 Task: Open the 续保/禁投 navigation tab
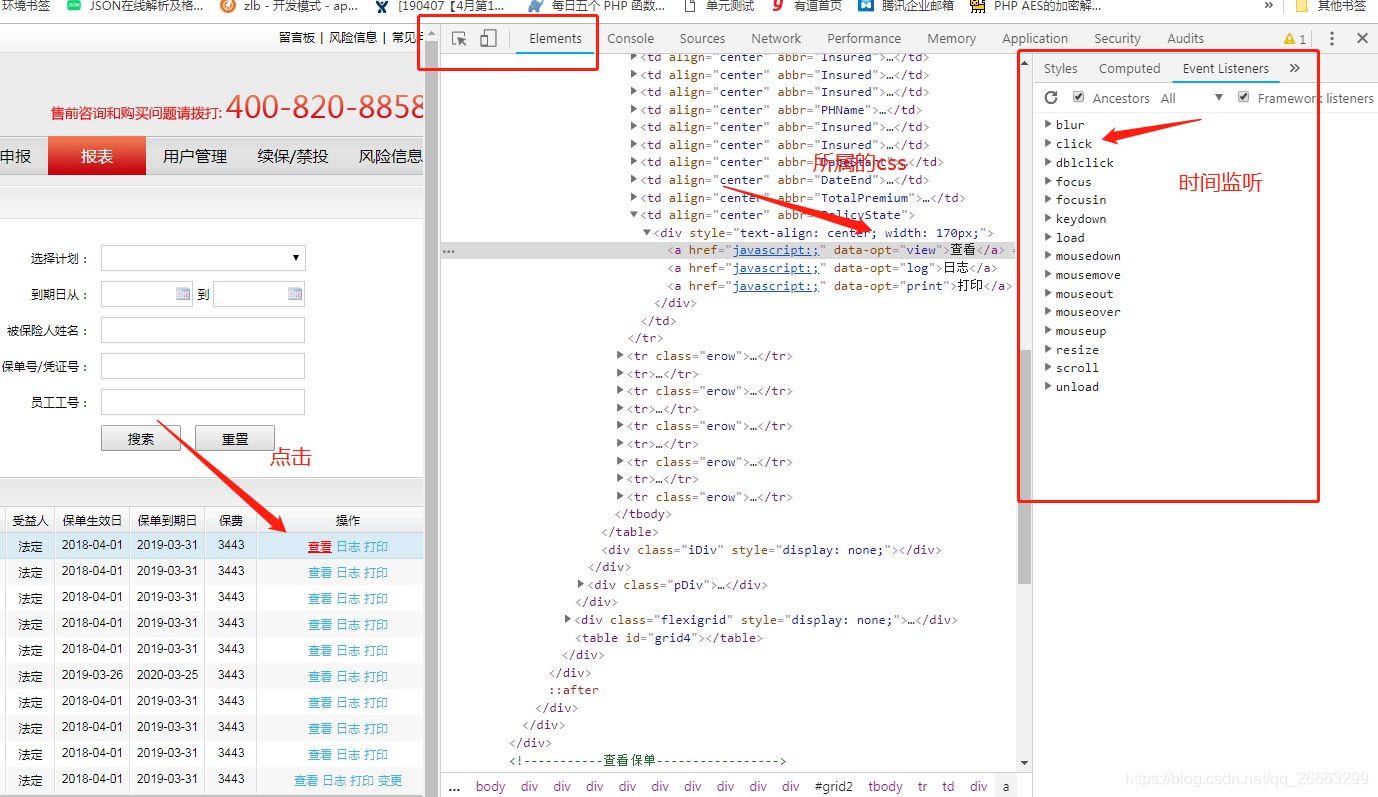293,156
